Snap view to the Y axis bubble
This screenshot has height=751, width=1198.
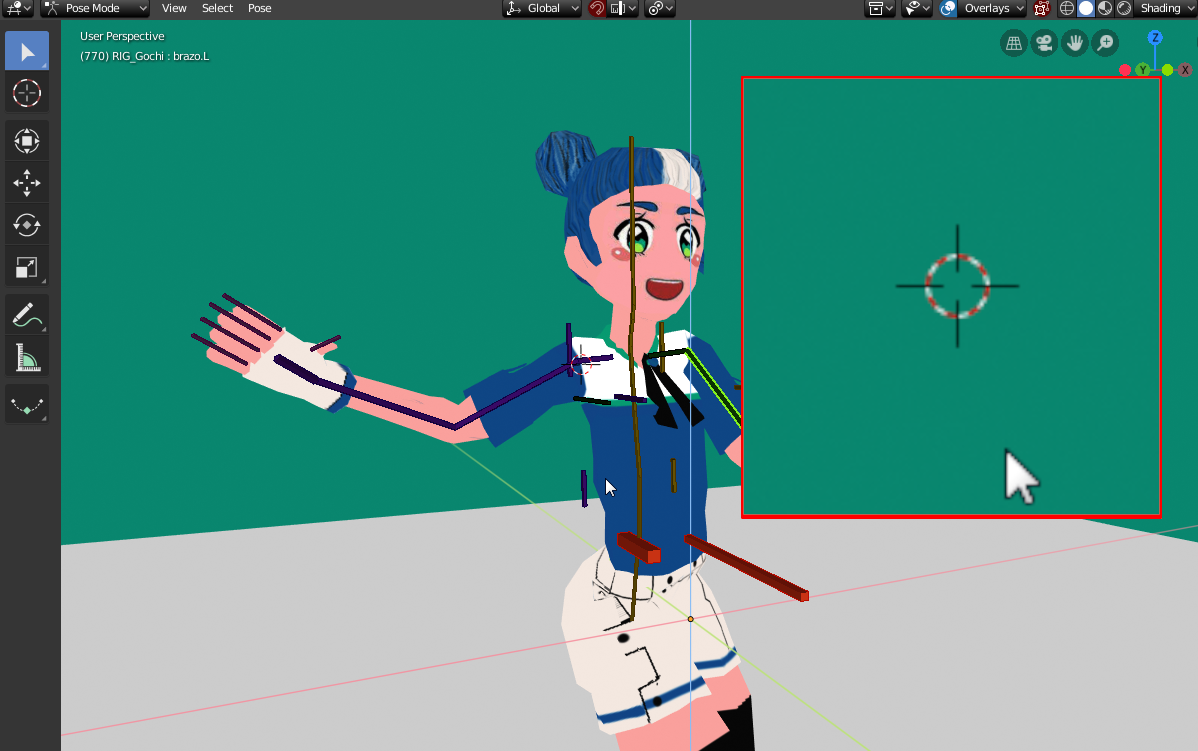tap(1143, 70)
